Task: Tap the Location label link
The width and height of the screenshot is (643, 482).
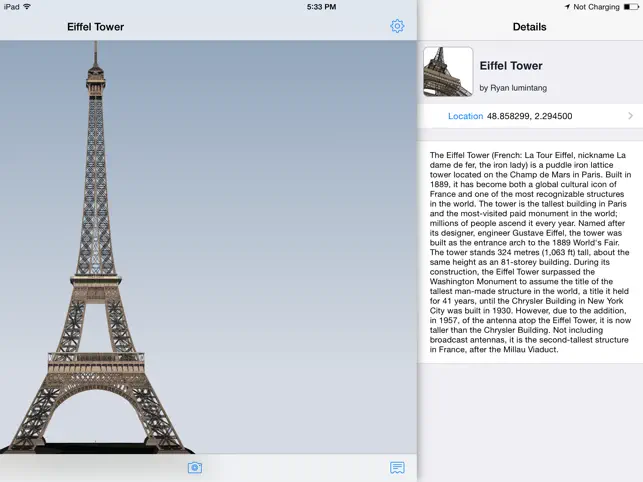Action: pos(465,116)
